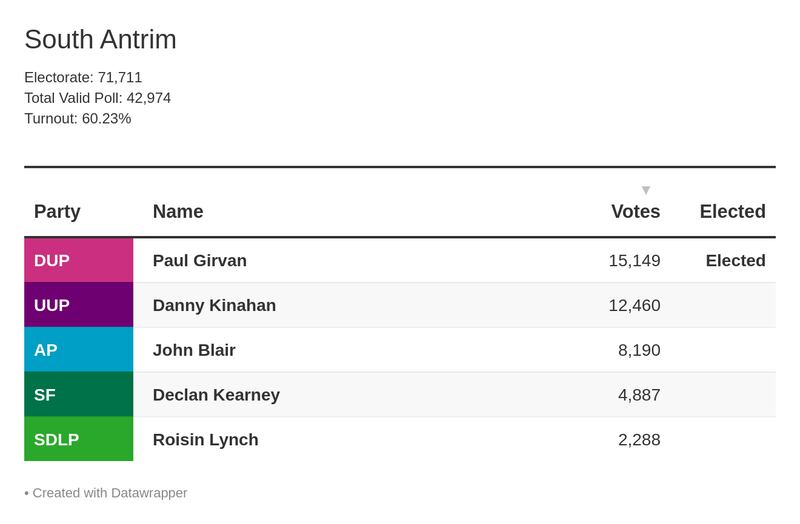This screenshot has width=800, height=524.
Task: Select Declan Kearney's name cell
Action: click(x=216, y=395)
